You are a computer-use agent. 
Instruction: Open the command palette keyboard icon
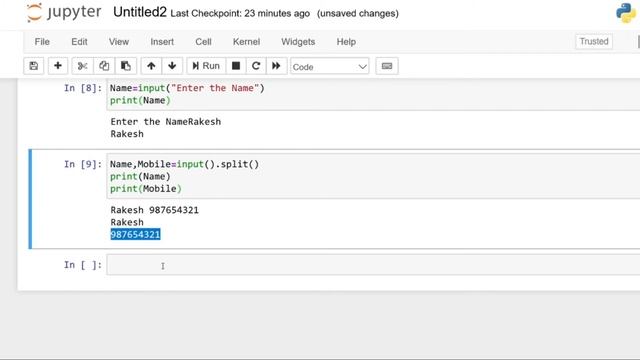387,66
